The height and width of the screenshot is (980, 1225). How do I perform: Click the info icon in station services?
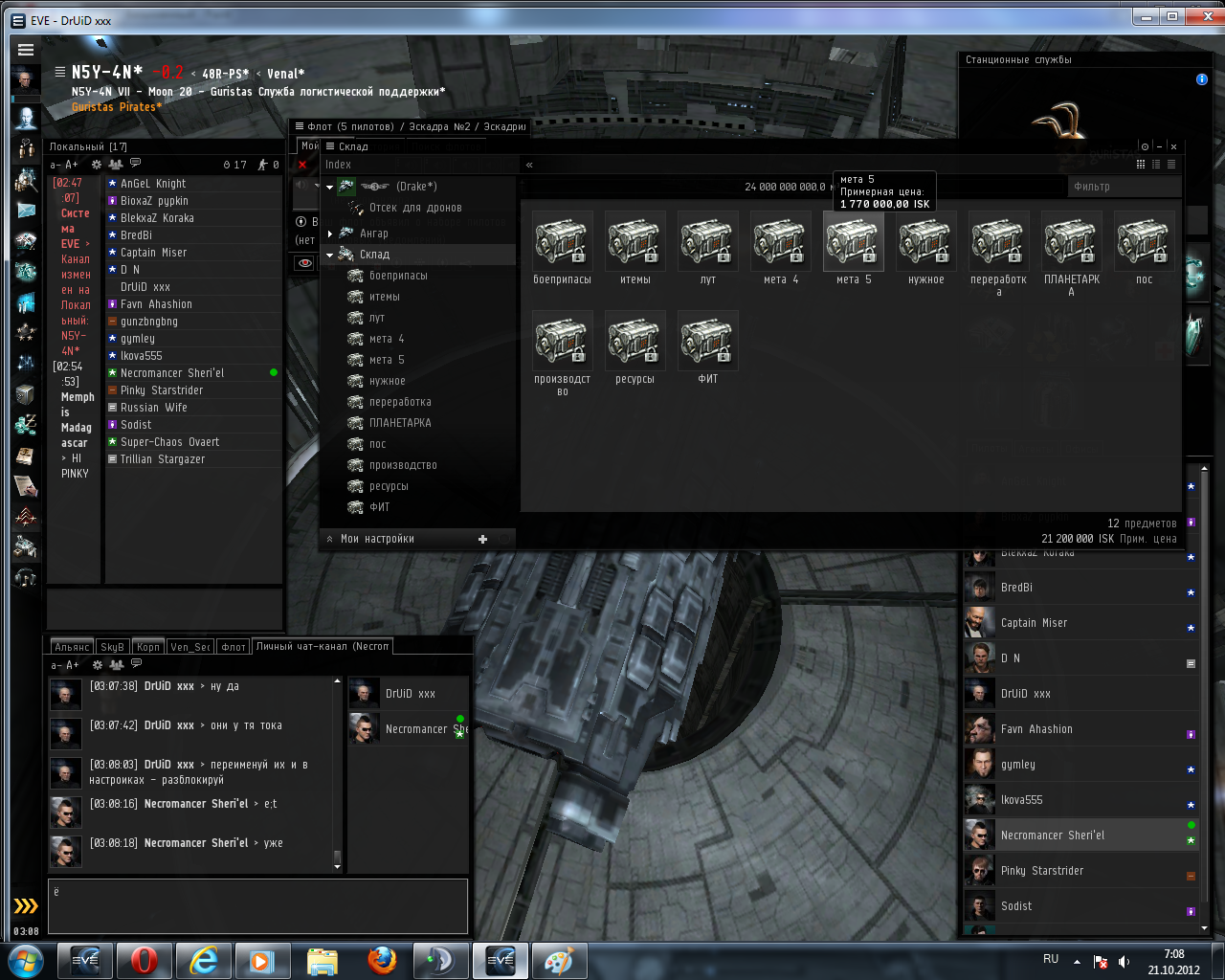[x=1202, y=79]
